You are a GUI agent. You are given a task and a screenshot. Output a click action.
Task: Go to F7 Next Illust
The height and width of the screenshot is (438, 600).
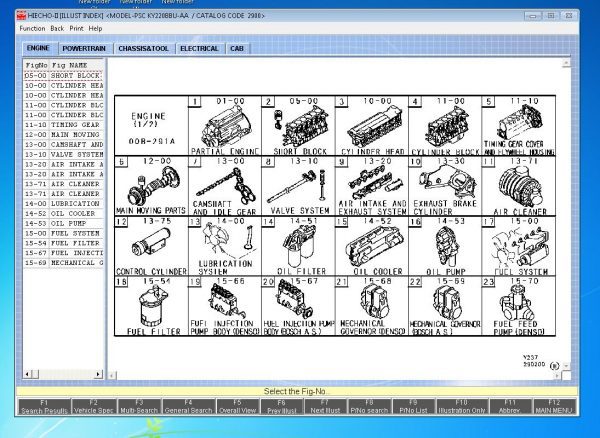coord(325,407)
